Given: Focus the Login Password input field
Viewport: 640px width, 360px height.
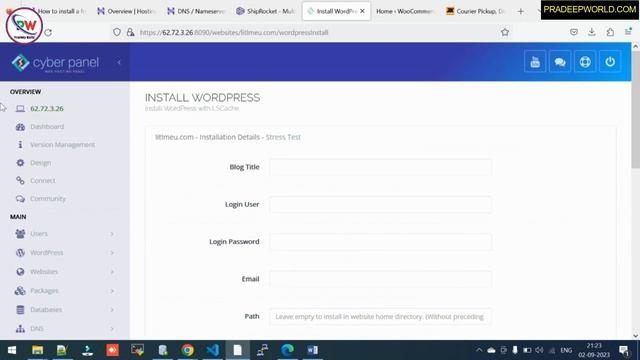Looking at the screenshot, I should pos(380,242).
